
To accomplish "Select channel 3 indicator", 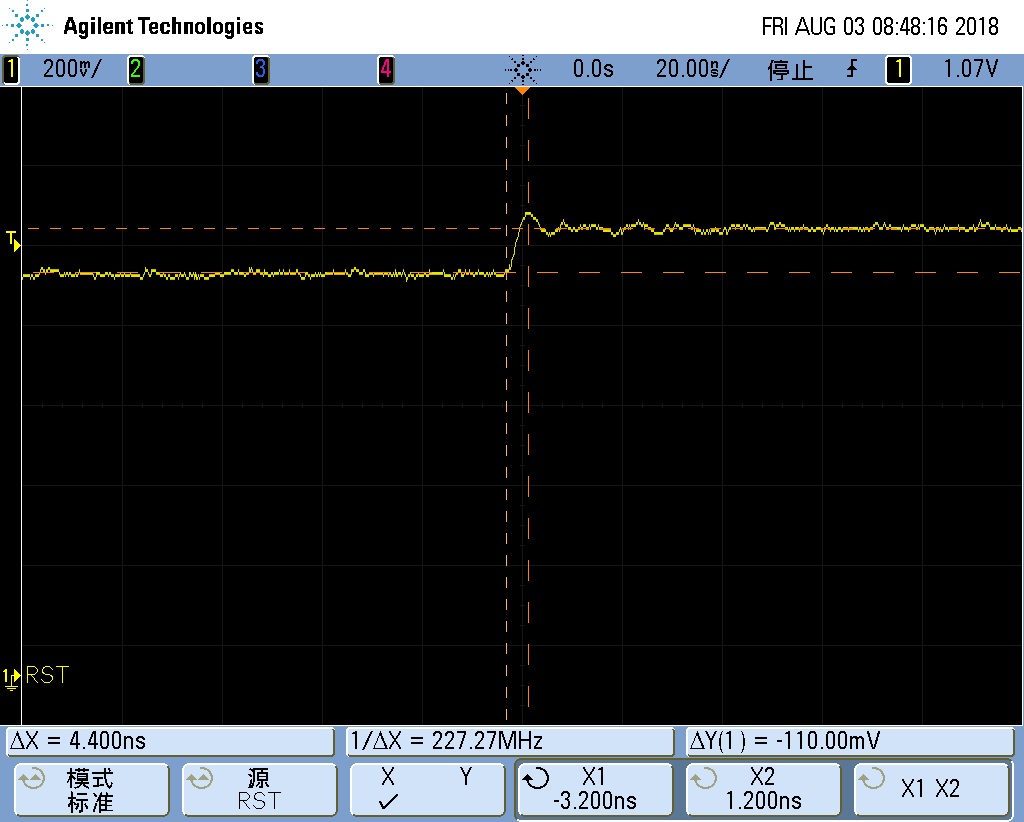I will [x=261, y=69].
